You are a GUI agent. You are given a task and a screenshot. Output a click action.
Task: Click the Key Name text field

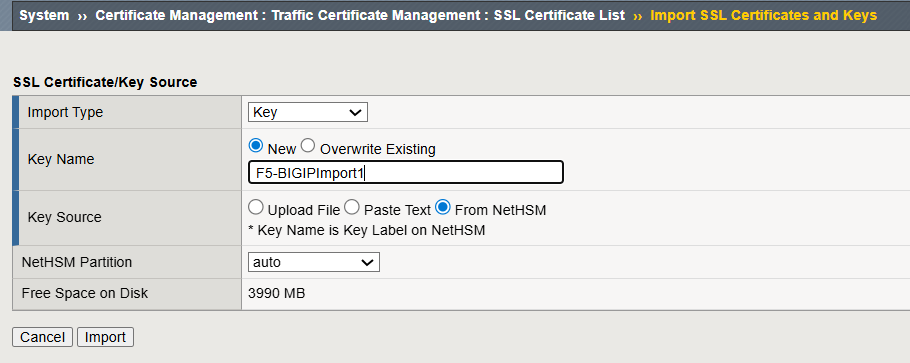[x=406, y=172]
